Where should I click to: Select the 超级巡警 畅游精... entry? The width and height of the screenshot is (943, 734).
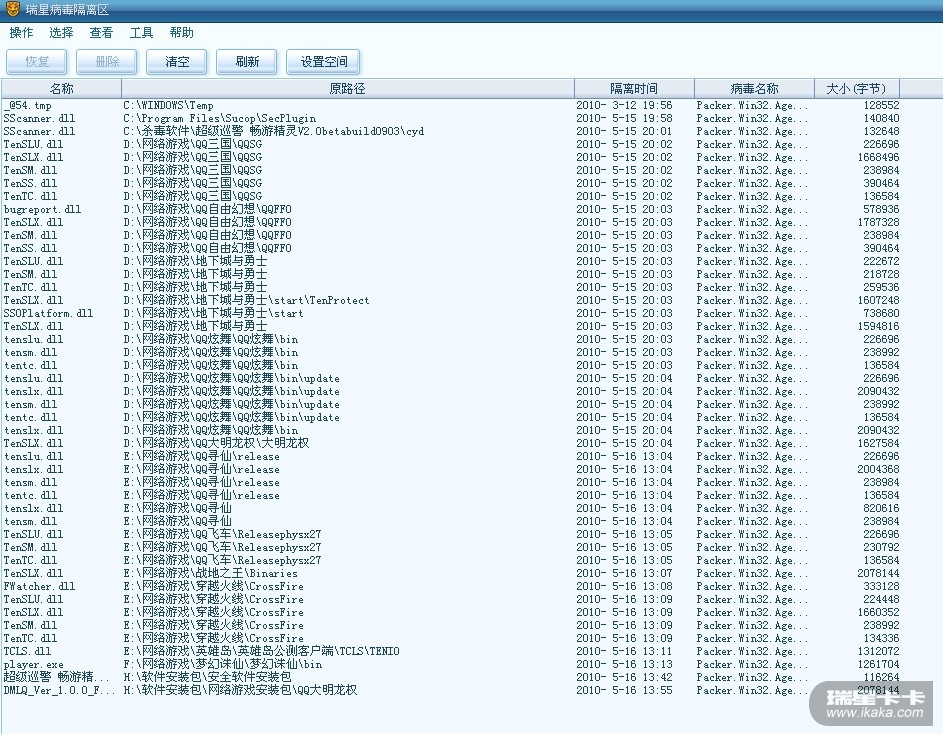[x=57, y=677]
